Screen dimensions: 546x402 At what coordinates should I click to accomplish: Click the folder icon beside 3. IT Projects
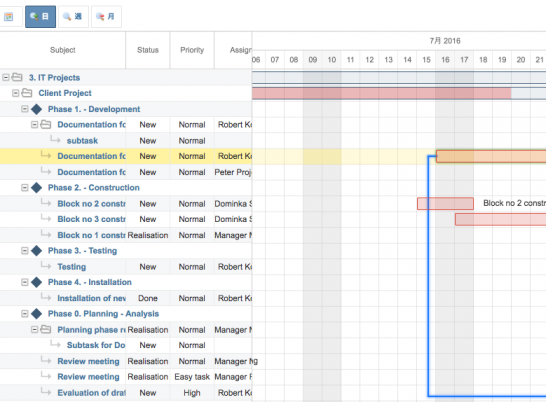point(17,77)
